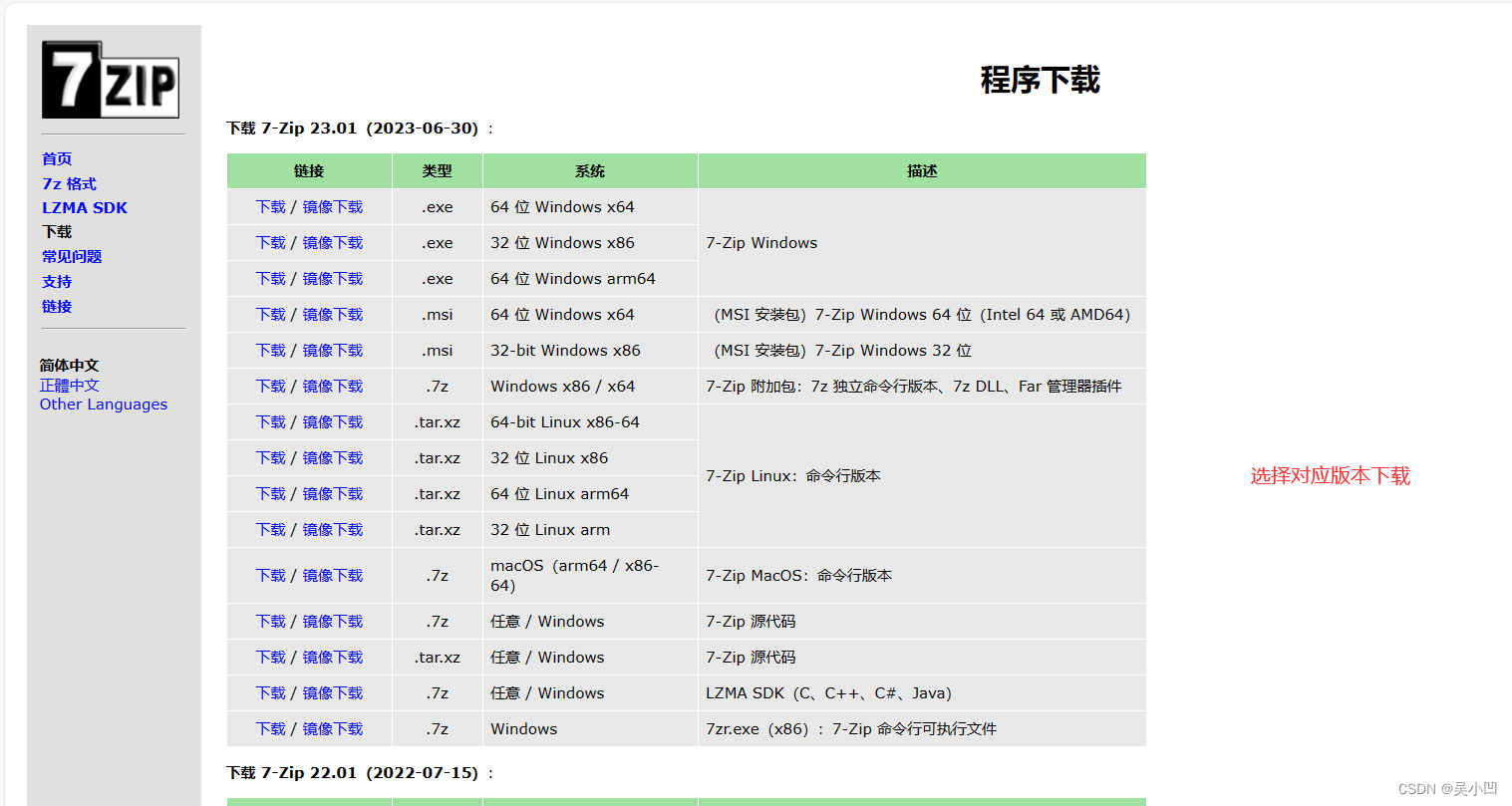
Task: Click the current 下载 sidebar item
Action: pyautogui.click(x=57, y=231)
